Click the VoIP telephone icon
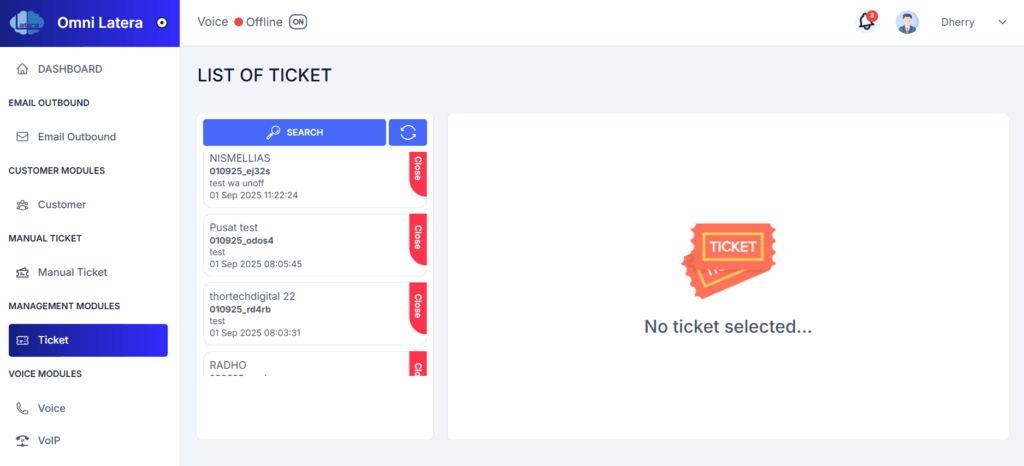The image size is (1024, 466). pos(22,441)
